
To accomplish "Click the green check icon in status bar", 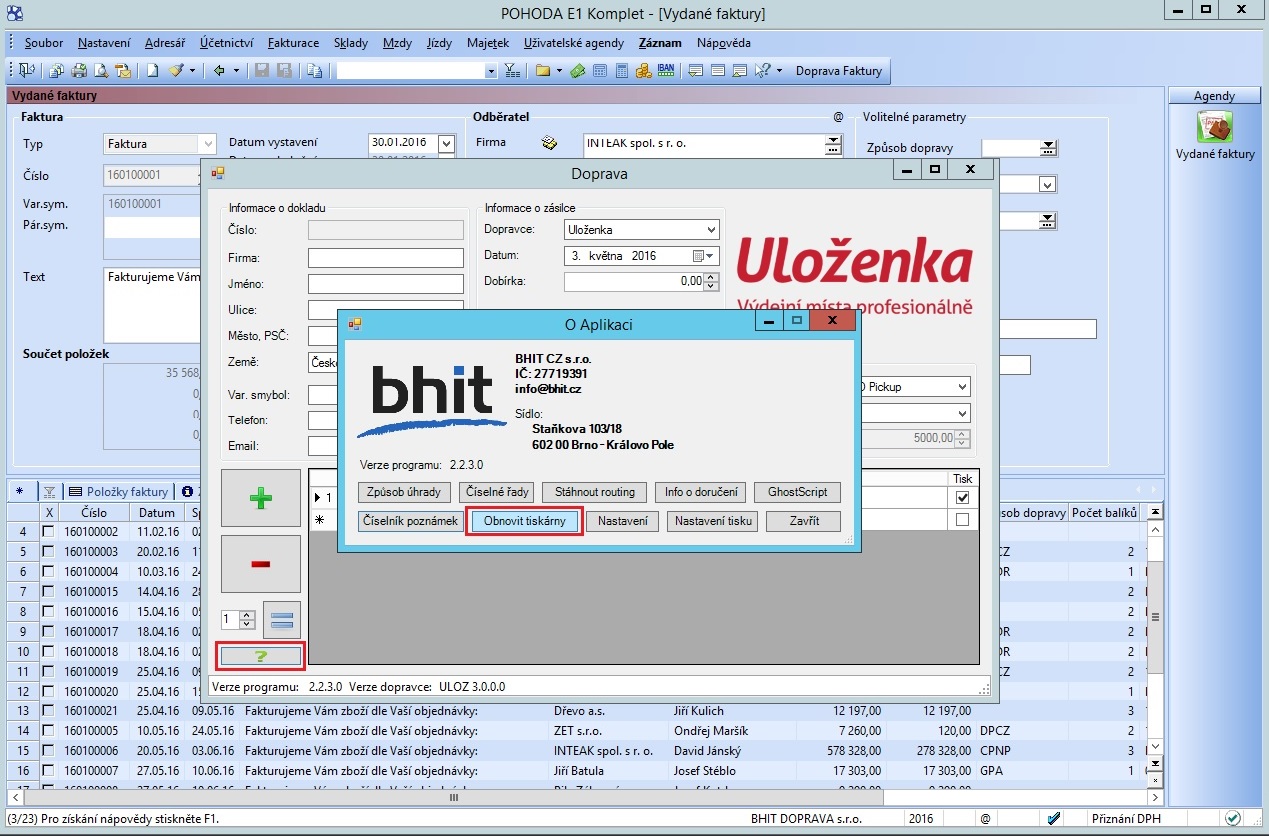I will [x=1234, y=818].
